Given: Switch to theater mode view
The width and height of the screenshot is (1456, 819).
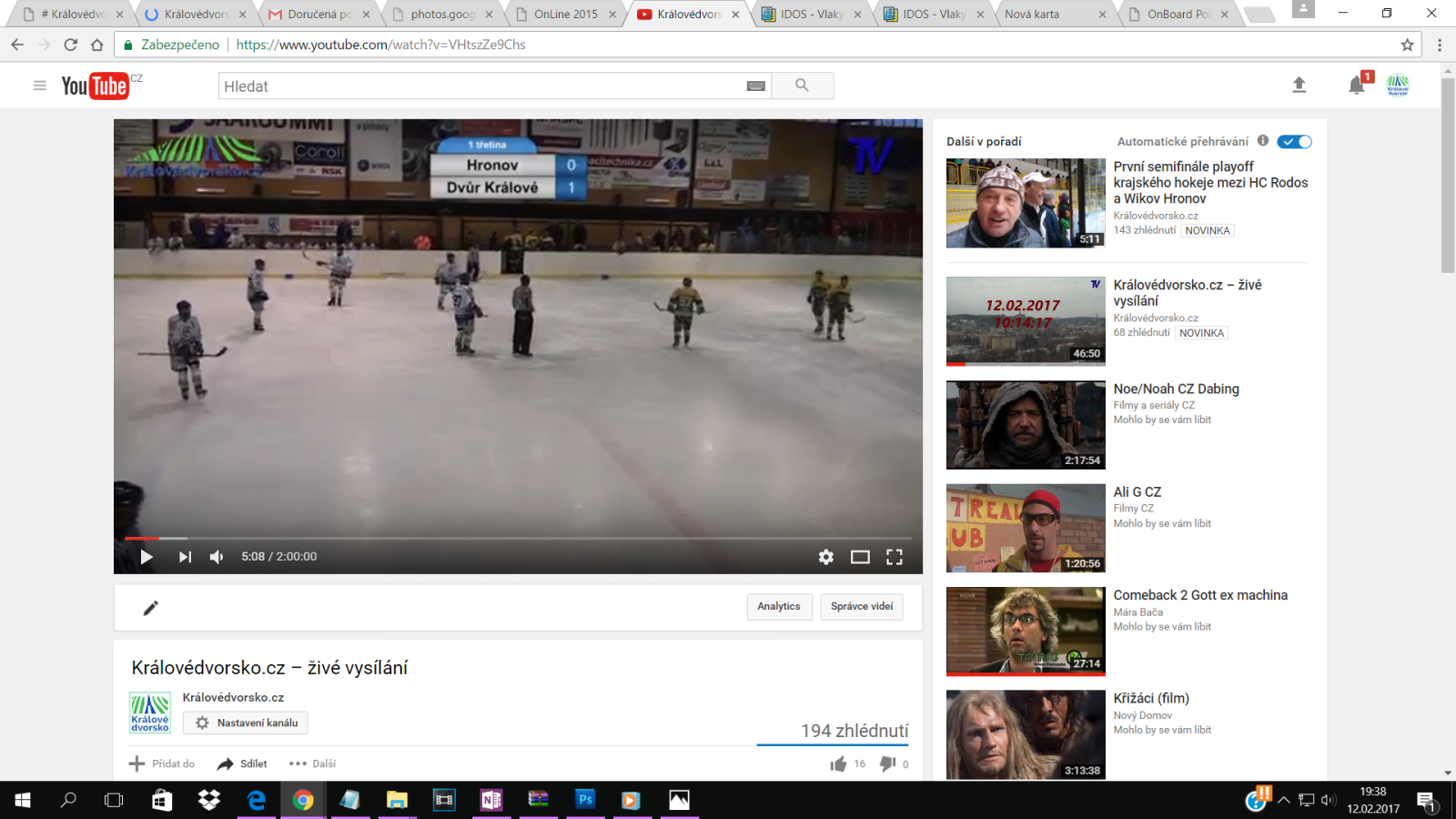Looking at the screenshot, I should tap(860, 557).
